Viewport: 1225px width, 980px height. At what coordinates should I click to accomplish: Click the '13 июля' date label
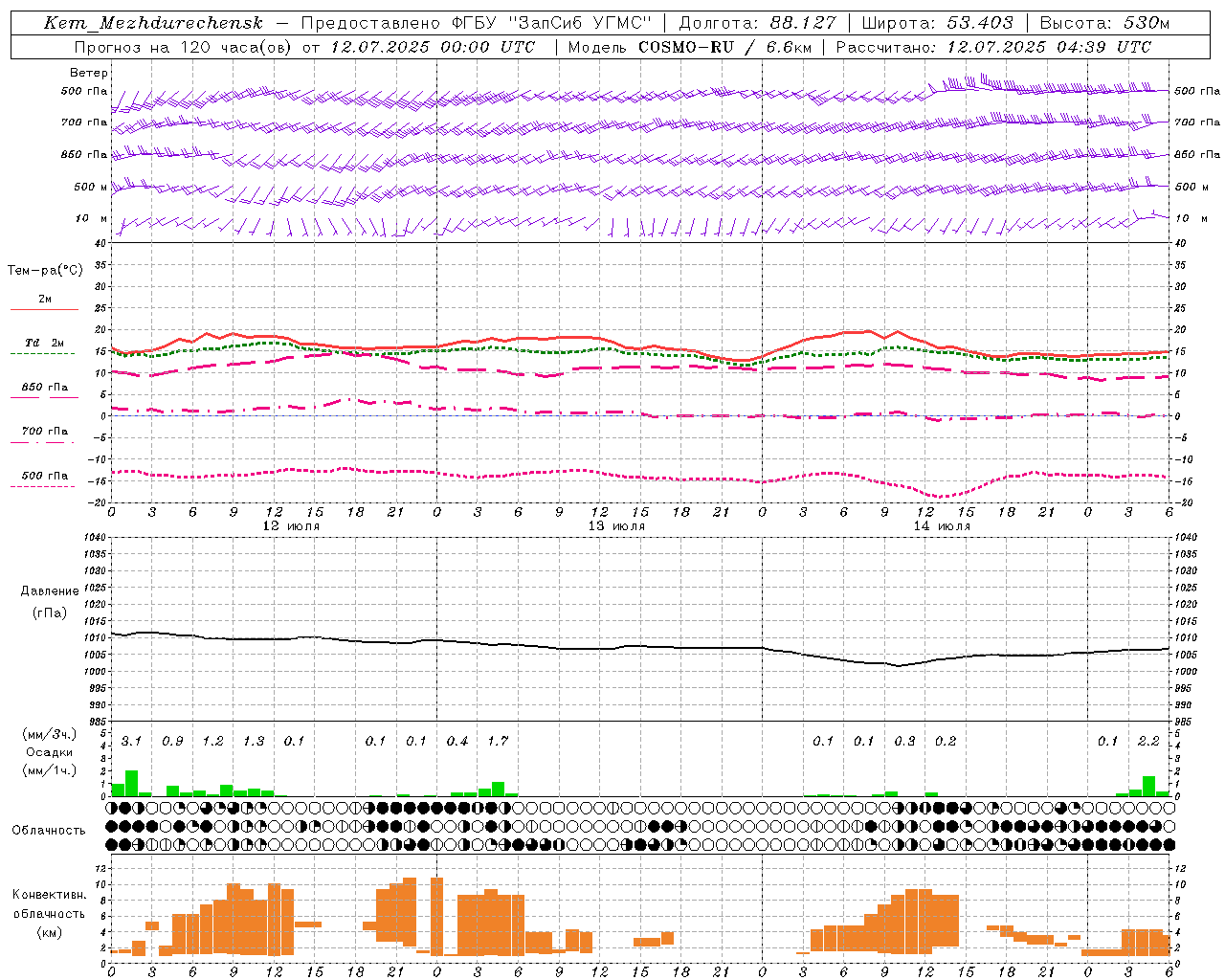[616, 526]
